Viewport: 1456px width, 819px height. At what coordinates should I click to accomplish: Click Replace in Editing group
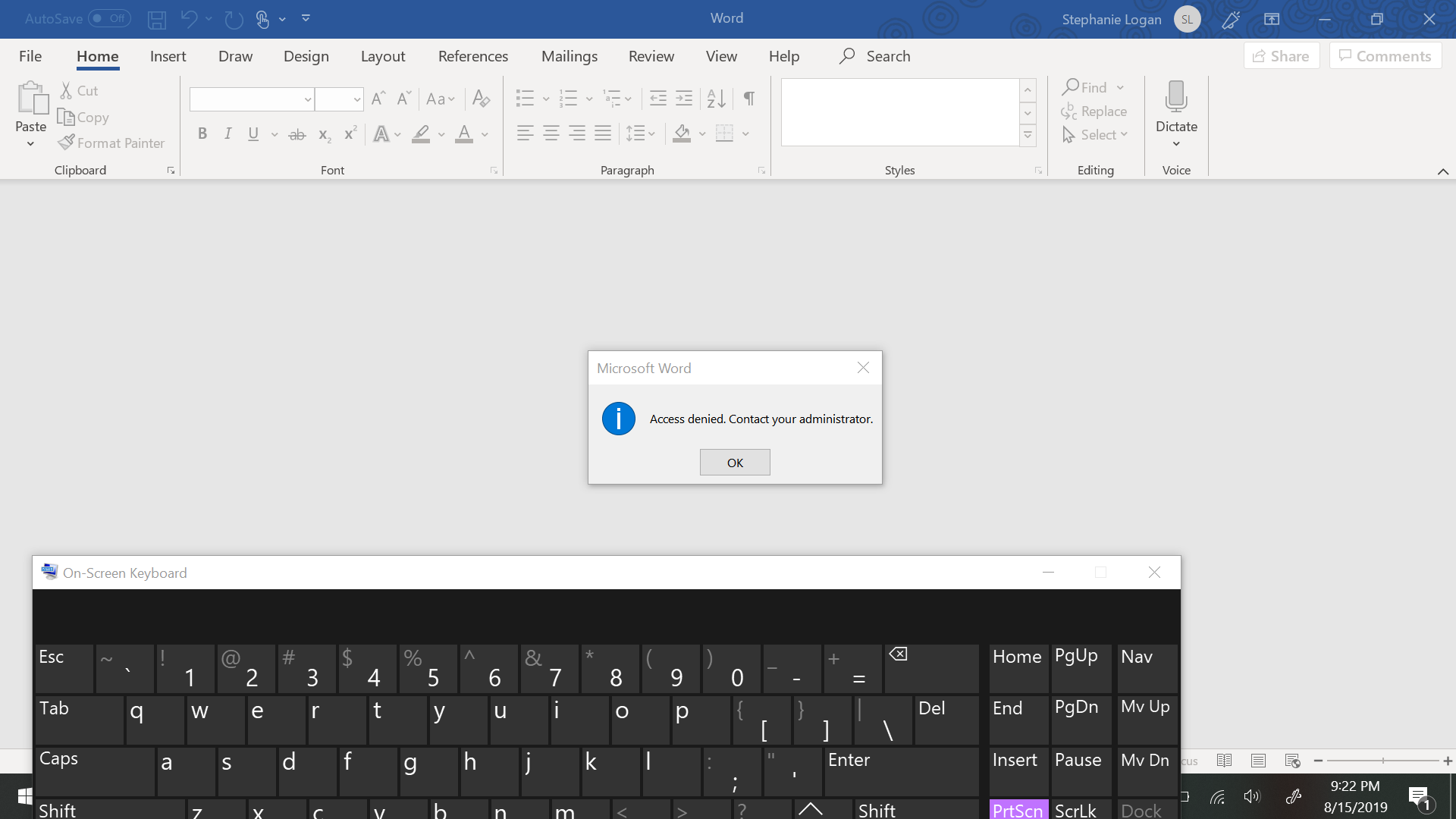pyautogui.click(x=1094, y=111)
